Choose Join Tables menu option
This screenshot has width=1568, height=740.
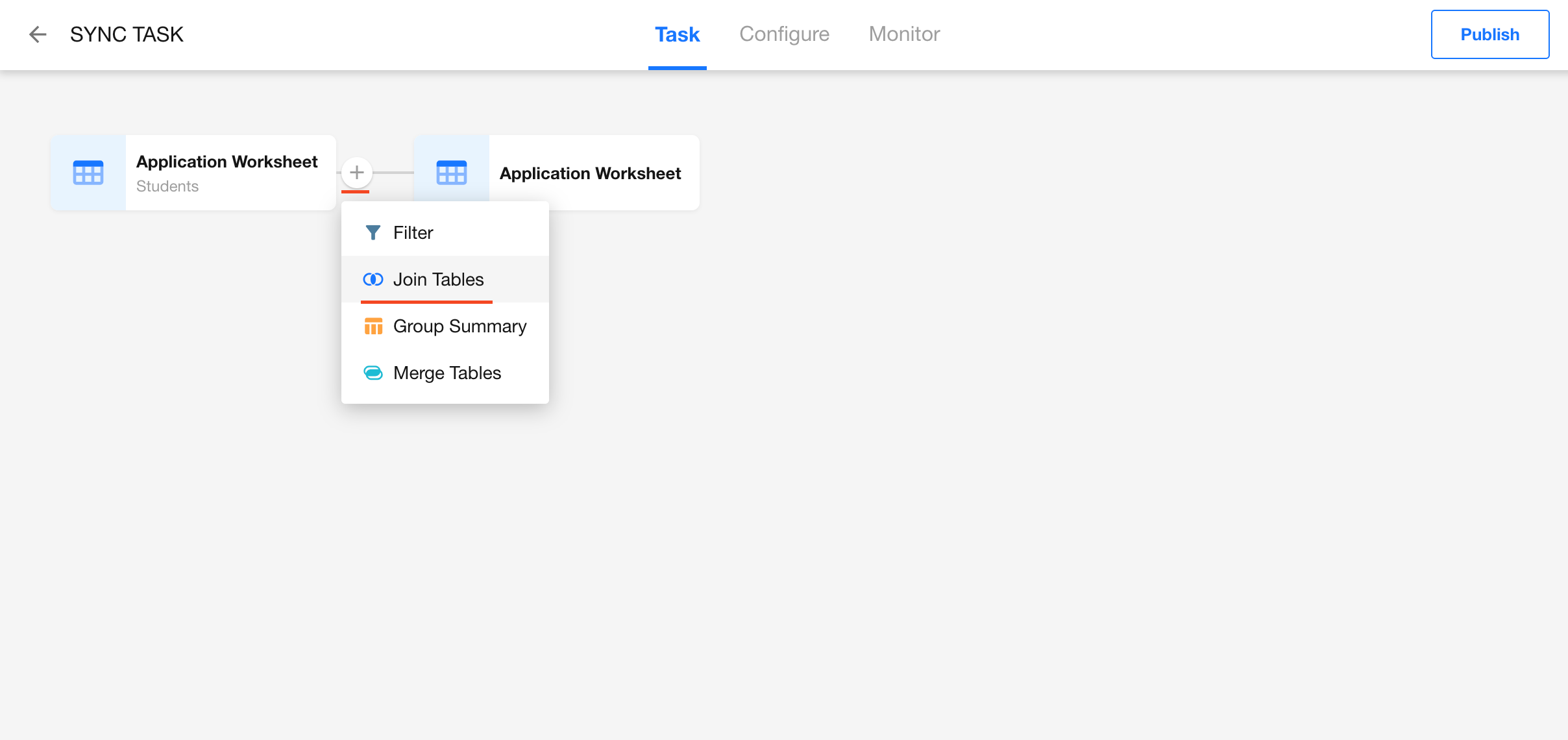439,279
